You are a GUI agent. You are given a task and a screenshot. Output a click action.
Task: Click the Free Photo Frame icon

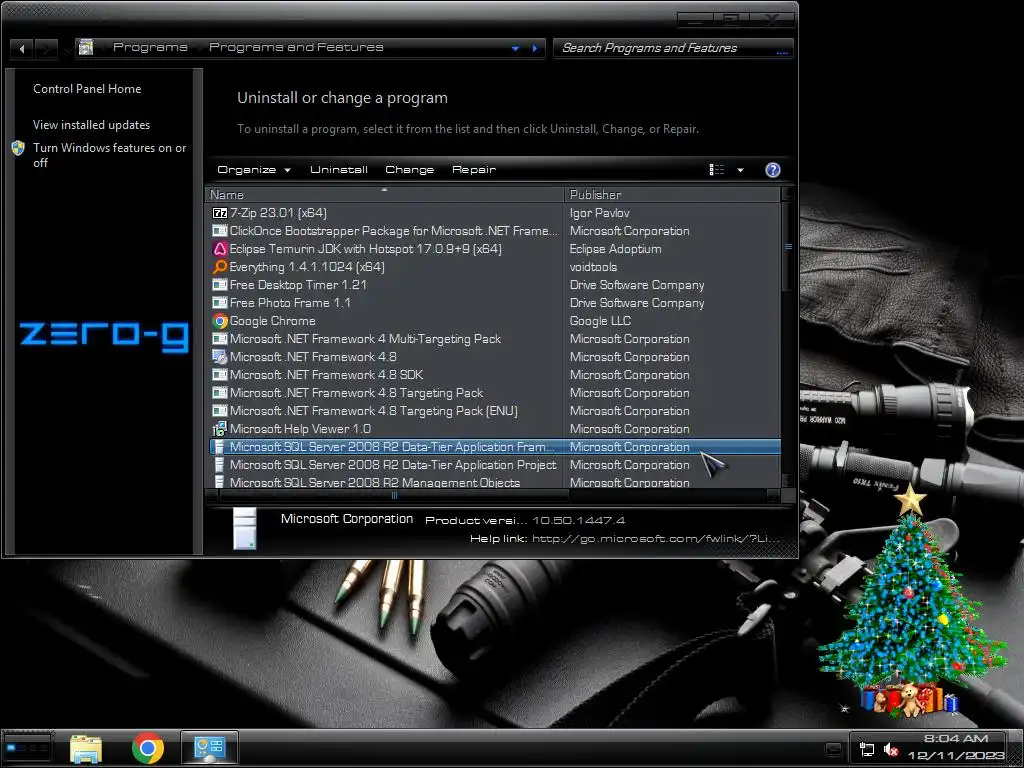coord(219,303)
